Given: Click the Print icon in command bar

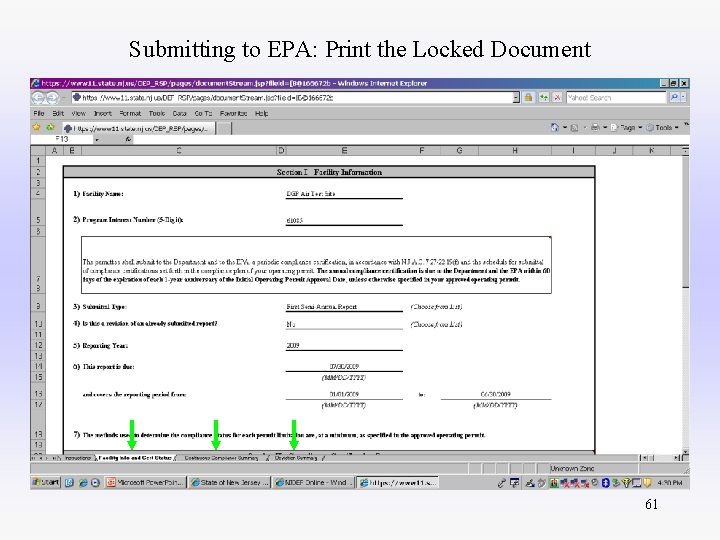Looking at the screenshot, I should [595, 127].
